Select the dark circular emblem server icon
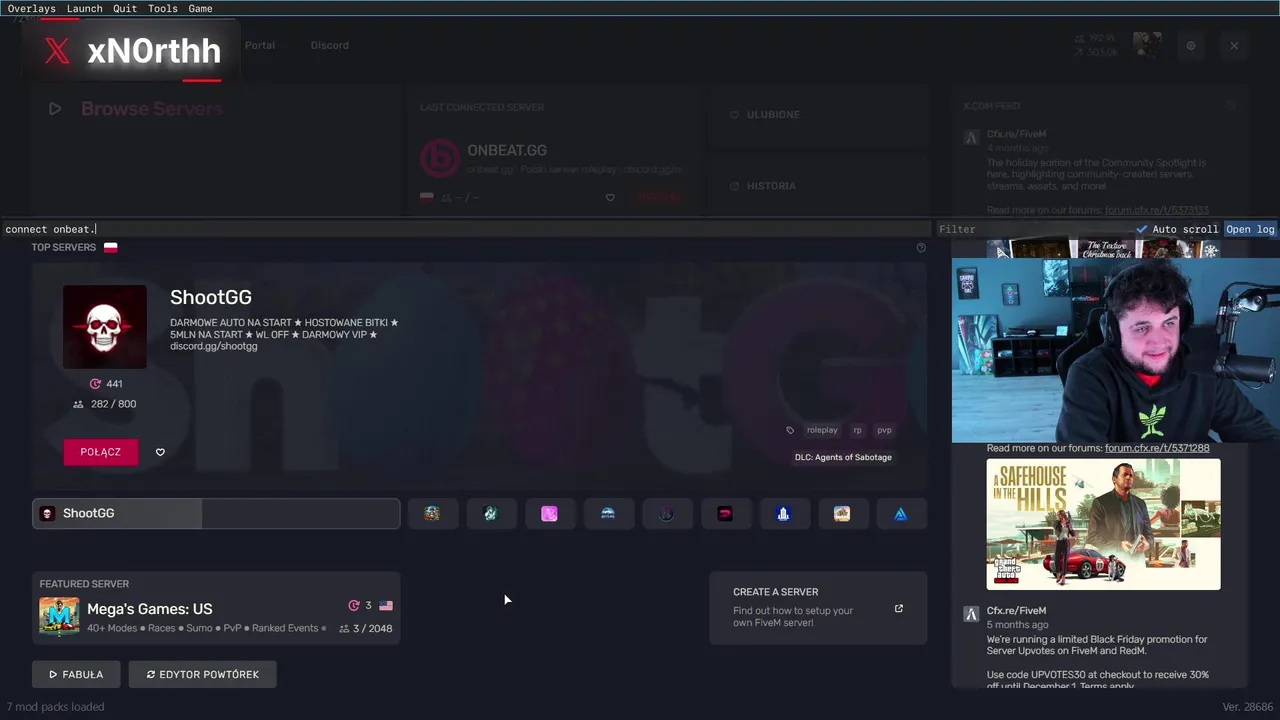The image size is (1280, 720). coord(666,513)
